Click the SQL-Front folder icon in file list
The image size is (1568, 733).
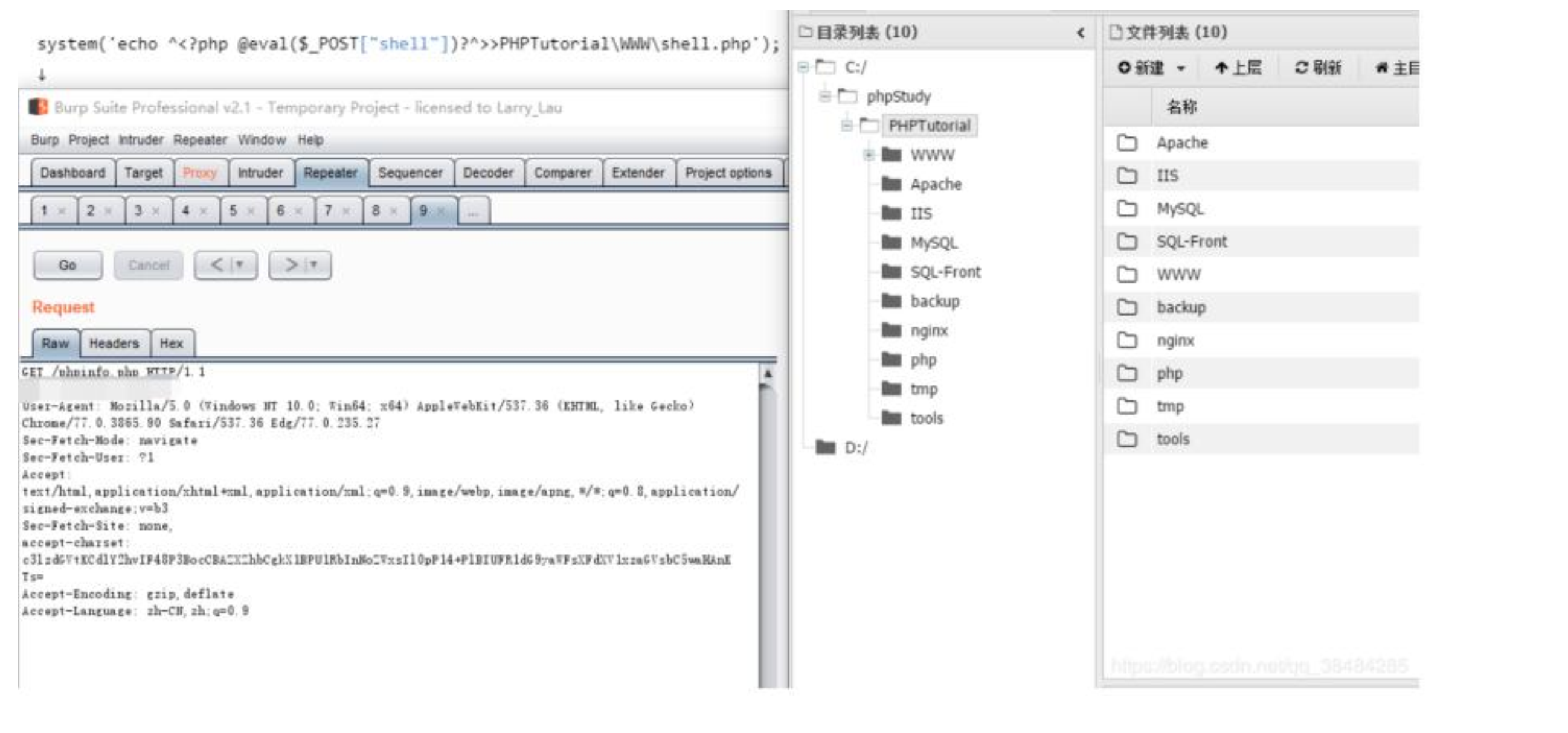1126,242
